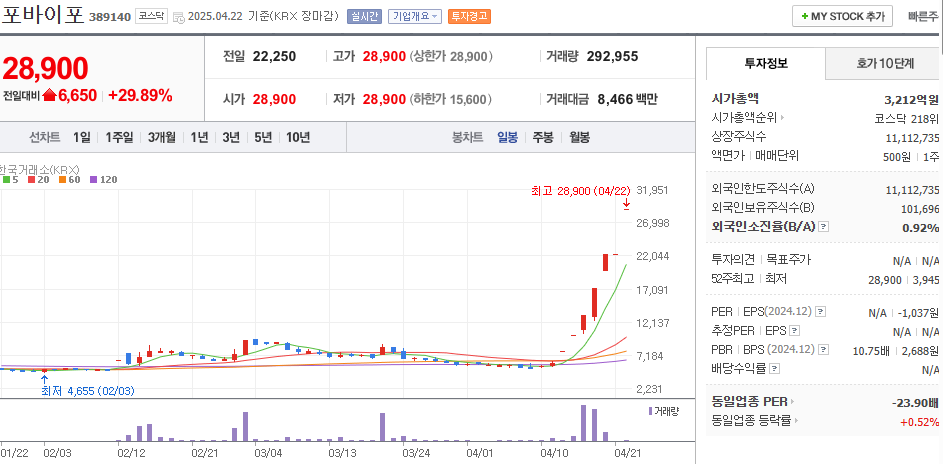Click the 10.75배 PBR value

click(871, 350)
